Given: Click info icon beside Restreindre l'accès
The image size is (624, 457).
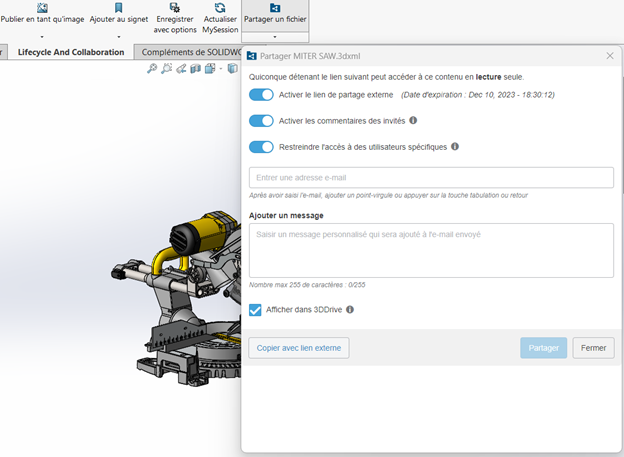Looking at the screenshot, I should click(x=455, y=146).
